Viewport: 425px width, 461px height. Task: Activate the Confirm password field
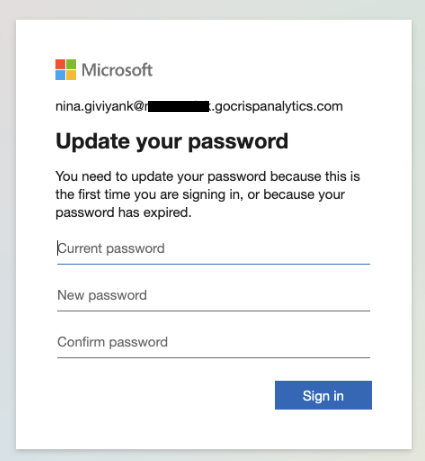point(213,342)
